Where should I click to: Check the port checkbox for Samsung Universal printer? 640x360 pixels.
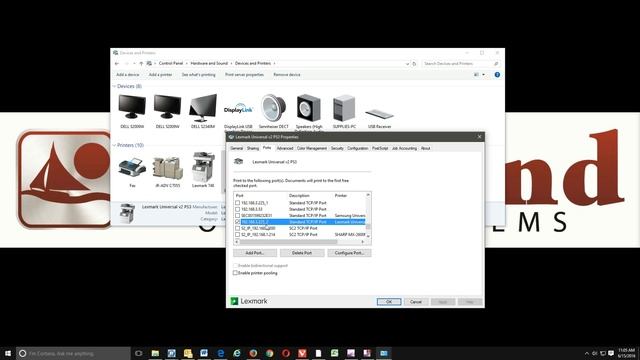(x=238, y=216)
